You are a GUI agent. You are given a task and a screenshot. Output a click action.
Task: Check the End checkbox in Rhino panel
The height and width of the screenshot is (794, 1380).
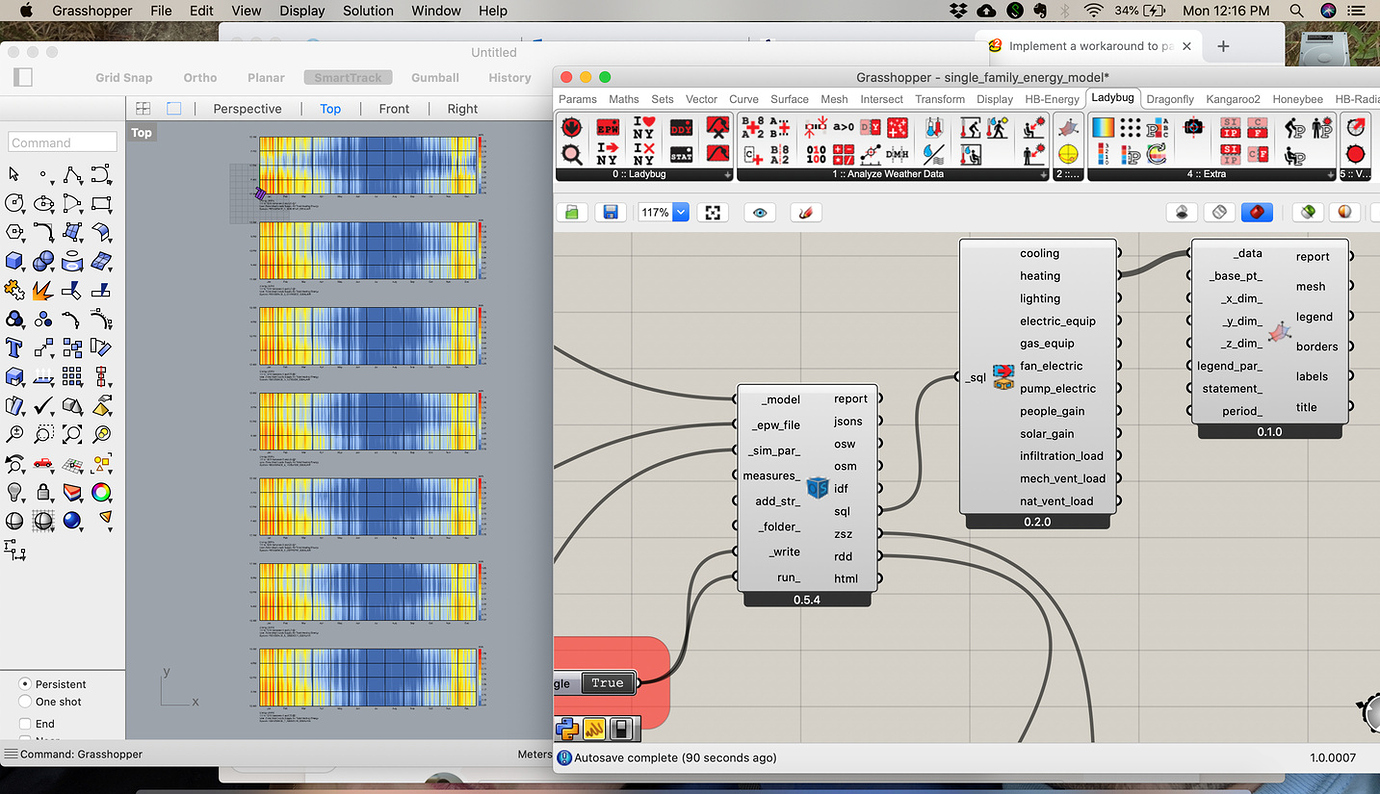coord(26,723)
